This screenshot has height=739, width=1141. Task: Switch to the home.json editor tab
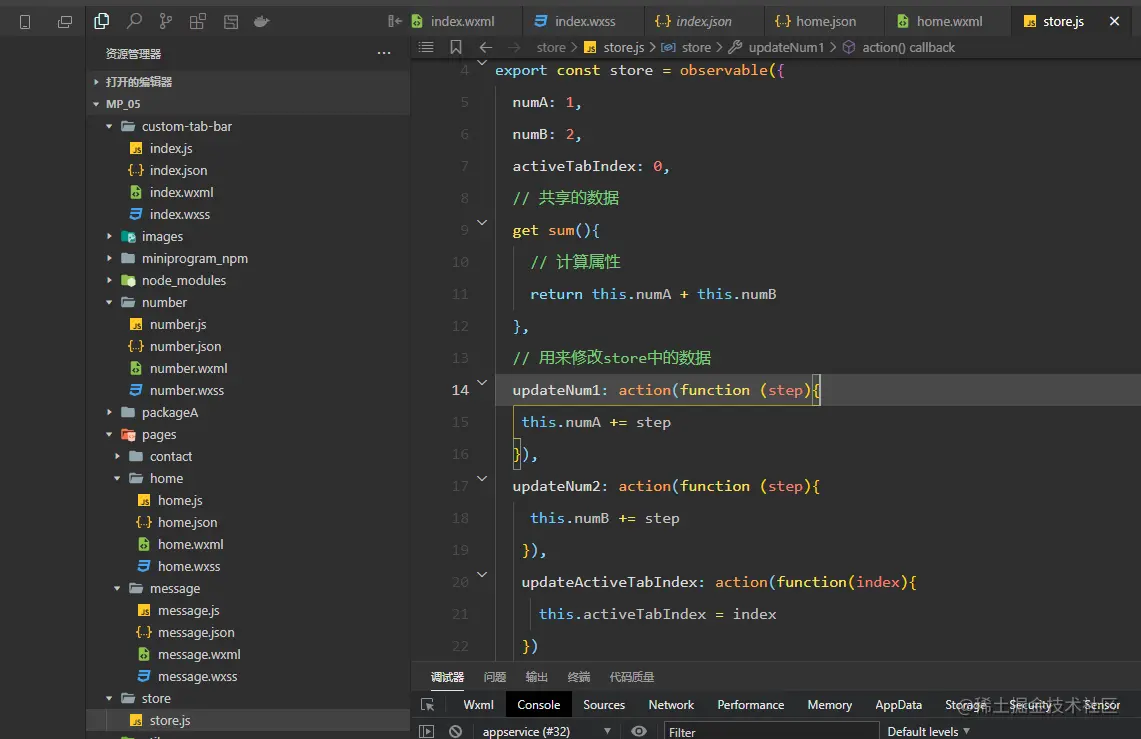825,21
